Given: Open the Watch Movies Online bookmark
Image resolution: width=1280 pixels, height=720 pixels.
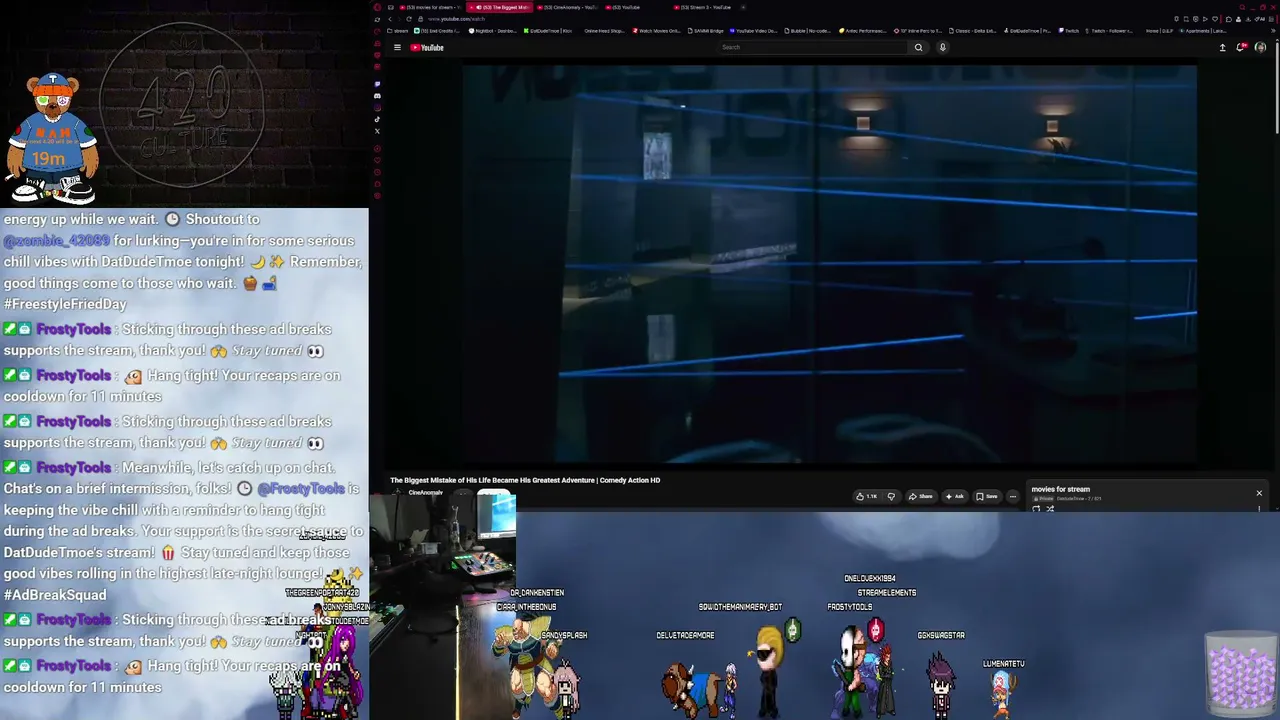Looking at the screenshot, I should pos(656,31).
